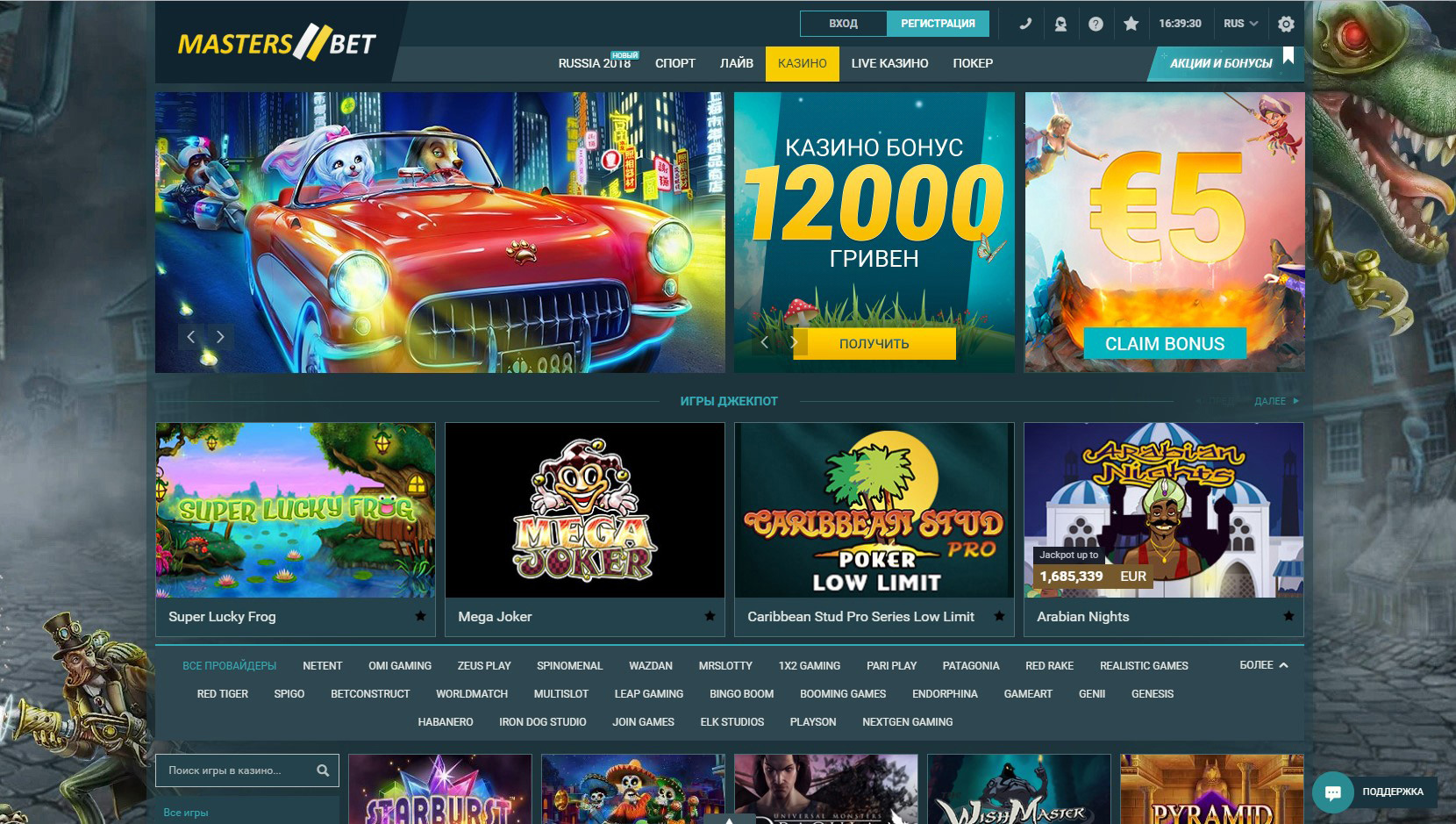Favorite Super Lucky Frog with star
The width and height of the screenshot is (1456, 824).
coord(420,616)
